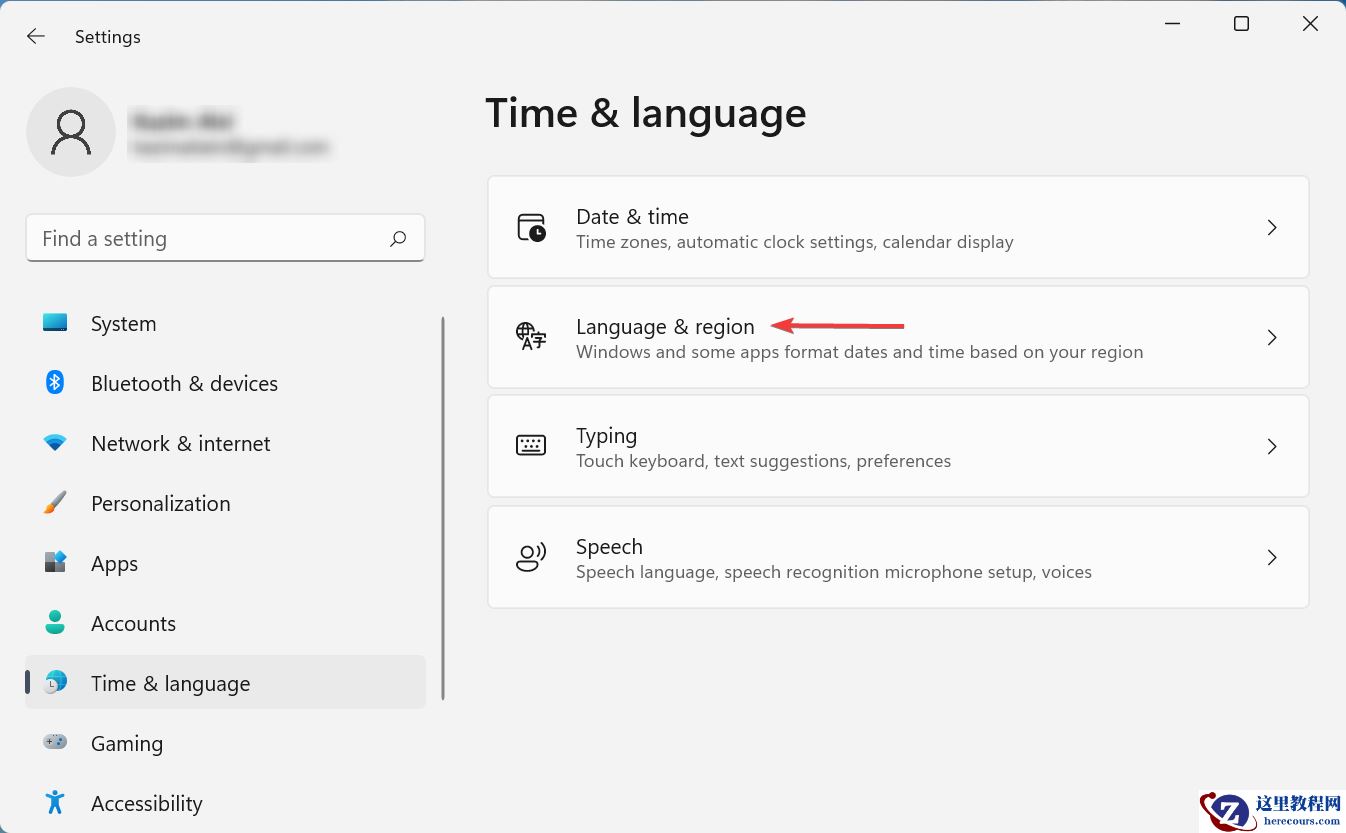Open Gaming category

(x=225, y=743)
